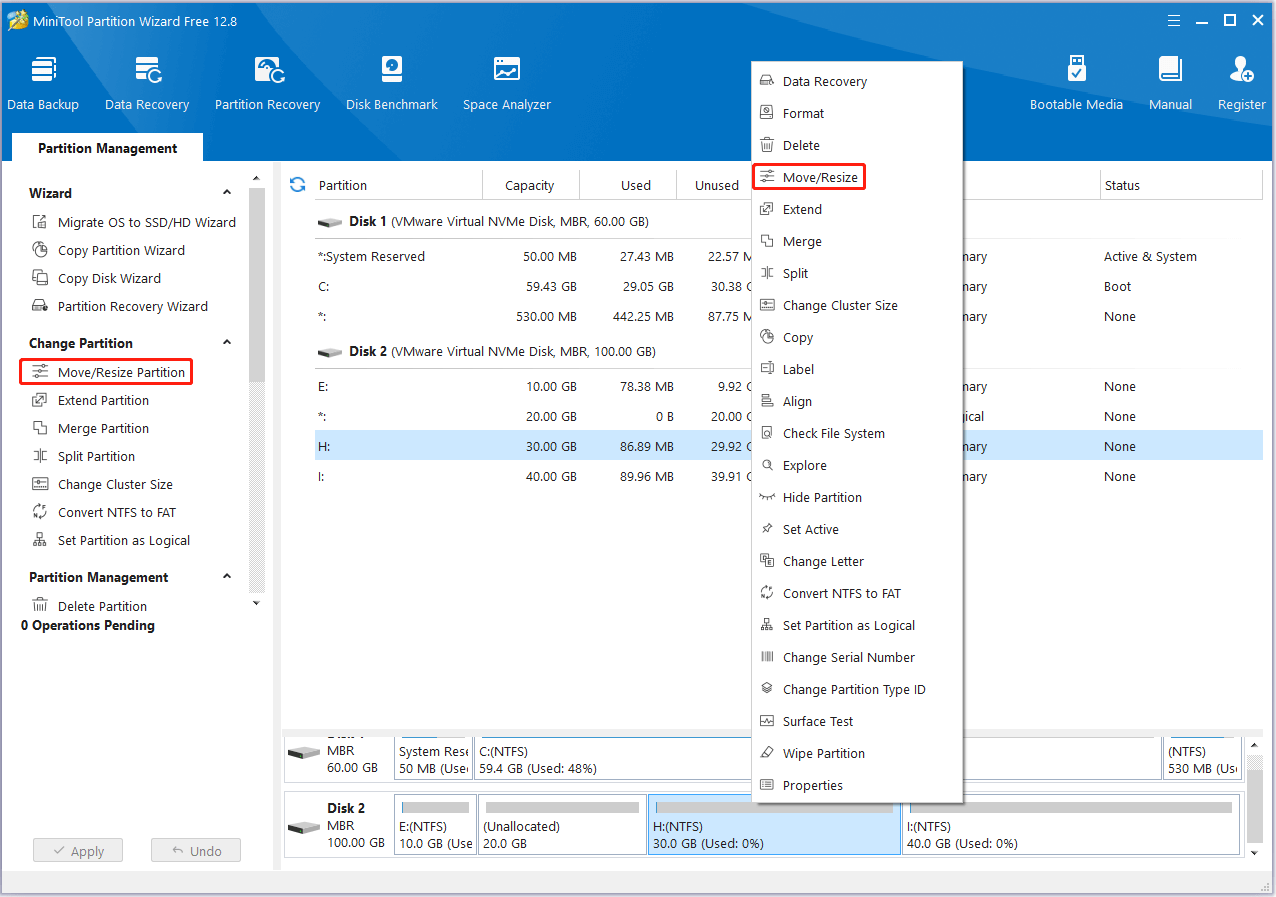Select Merge in the context menu
Screen dimensions: 1276x897
[857, 242]
